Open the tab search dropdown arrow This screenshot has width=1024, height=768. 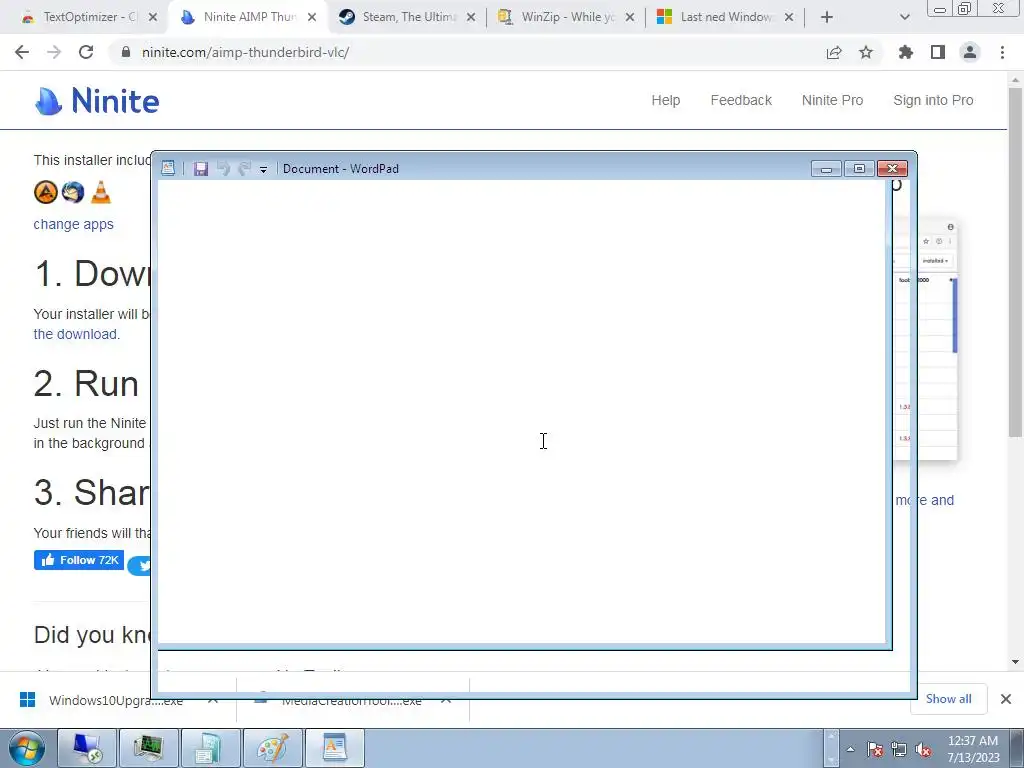pyautogui.click(x=904, y=17)
